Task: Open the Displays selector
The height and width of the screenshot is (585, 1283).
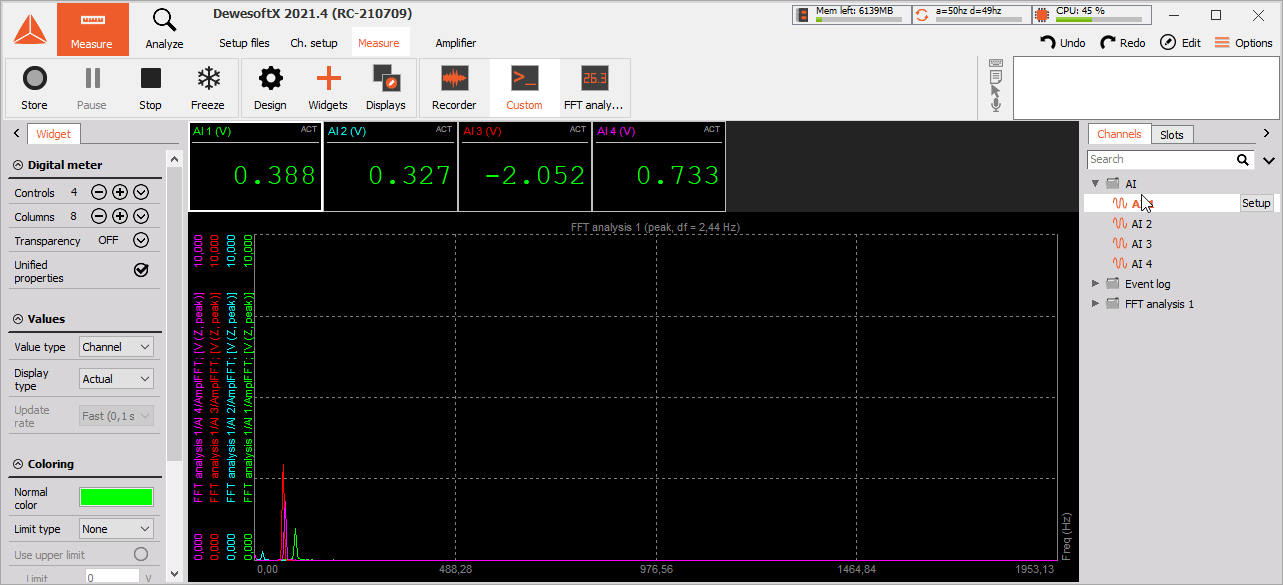Action: pos(386,88)
